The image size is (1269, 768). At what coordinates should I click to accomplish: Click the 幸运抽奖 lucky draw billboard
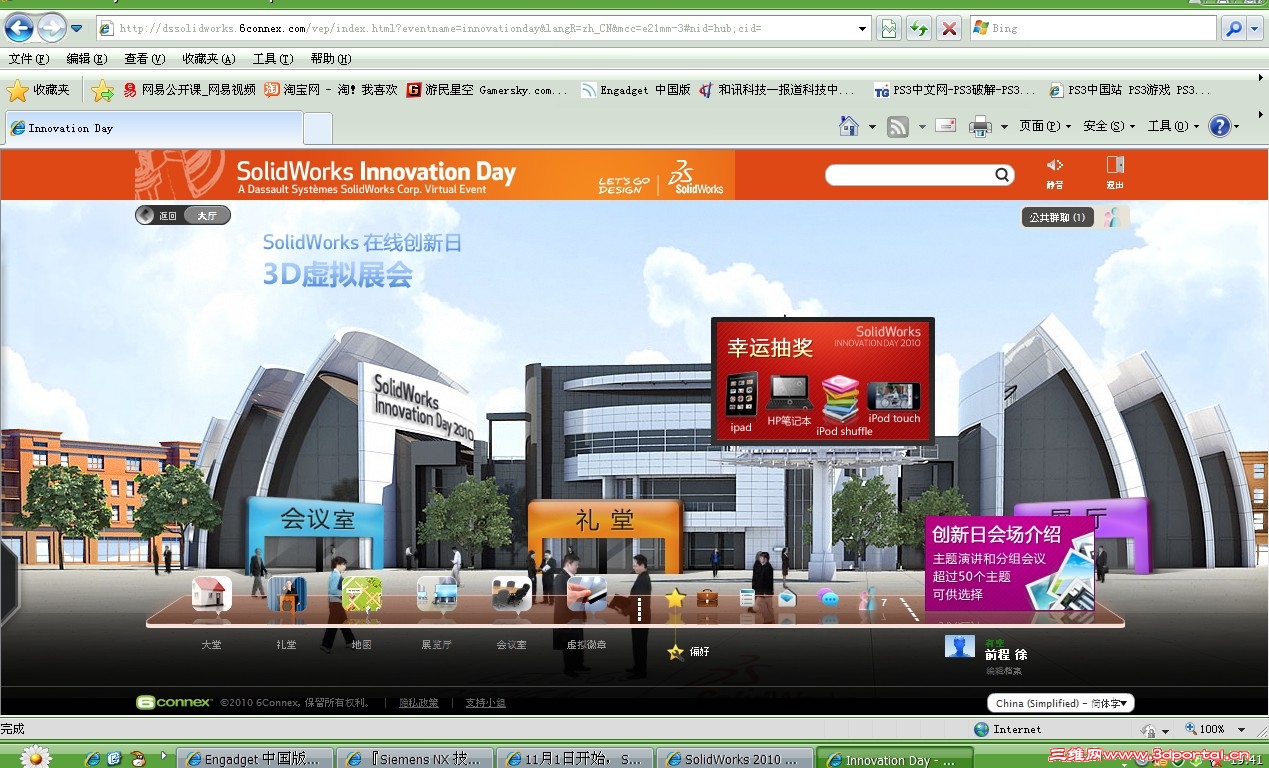823,381
